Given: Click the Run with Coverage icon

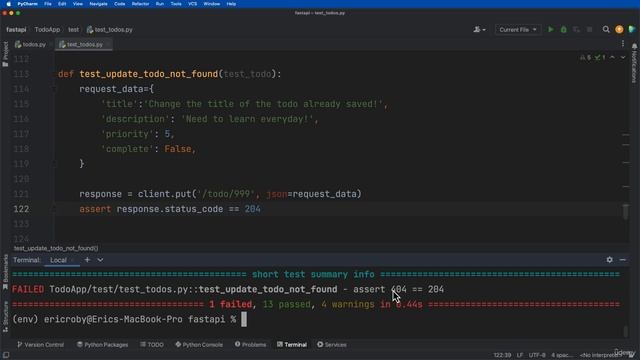Looking at the screenshot, I should [x=576, y=29].
